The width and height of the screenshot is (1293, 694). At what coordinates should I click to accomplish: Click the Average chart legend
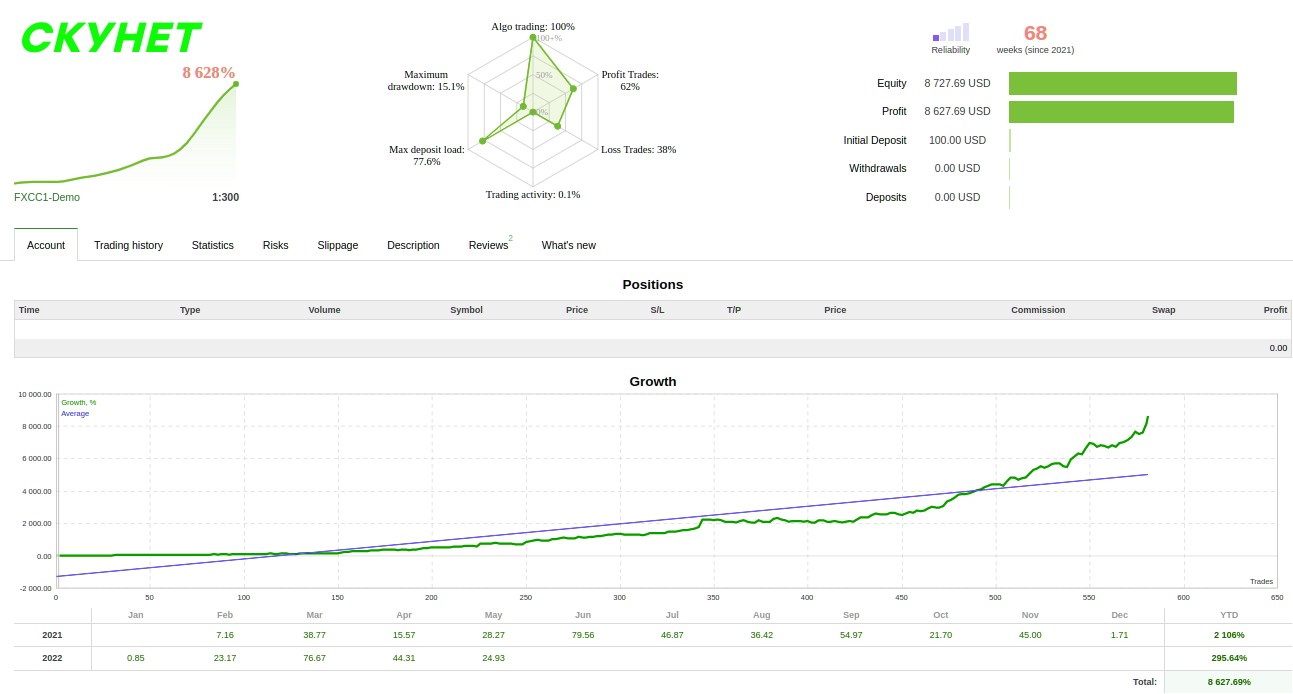point(75,413)
